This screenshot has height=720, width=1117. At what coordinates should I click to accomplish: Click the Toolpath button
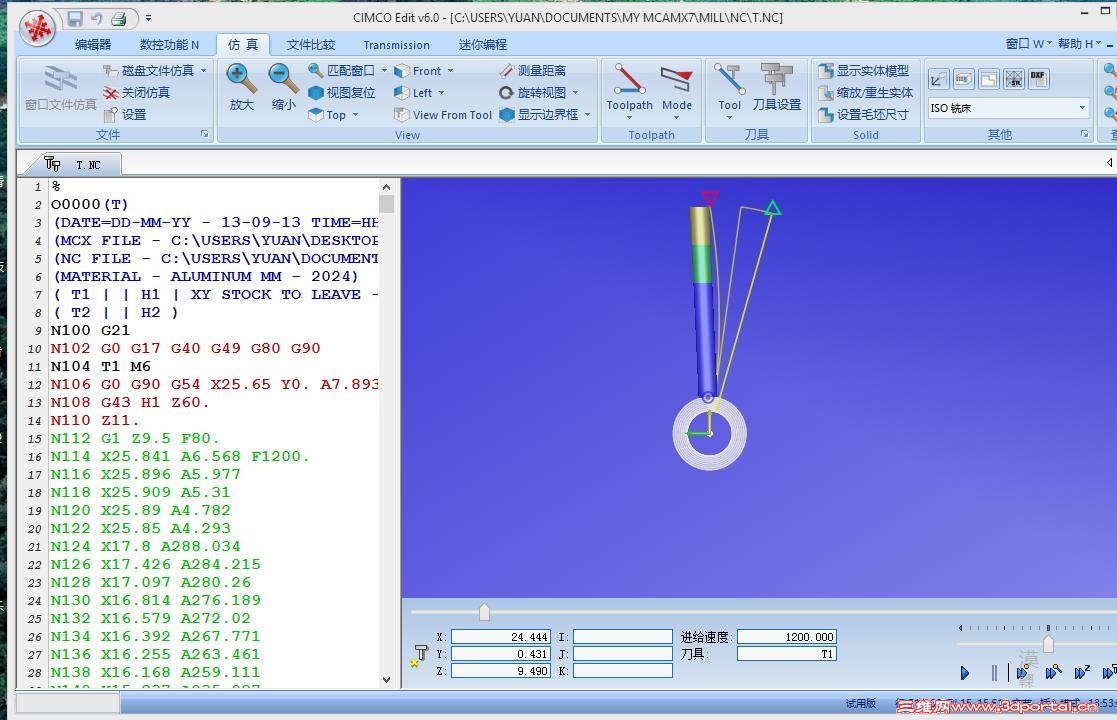tap(629, 88)
